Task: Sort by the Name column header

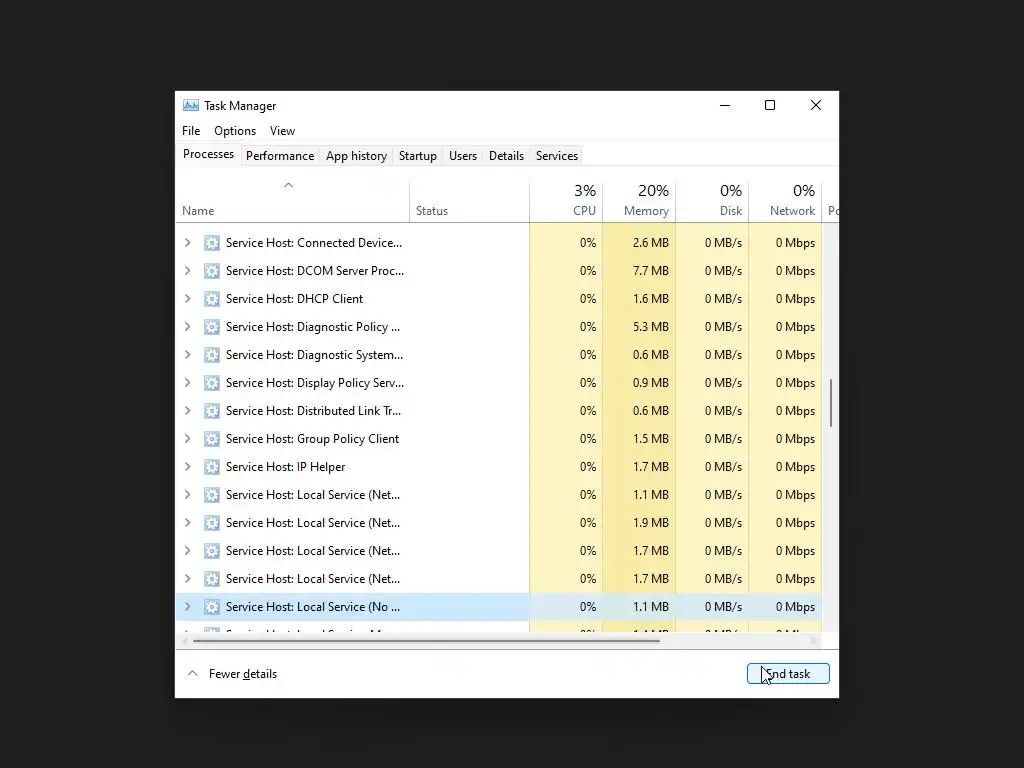Action: pos(293,201)
